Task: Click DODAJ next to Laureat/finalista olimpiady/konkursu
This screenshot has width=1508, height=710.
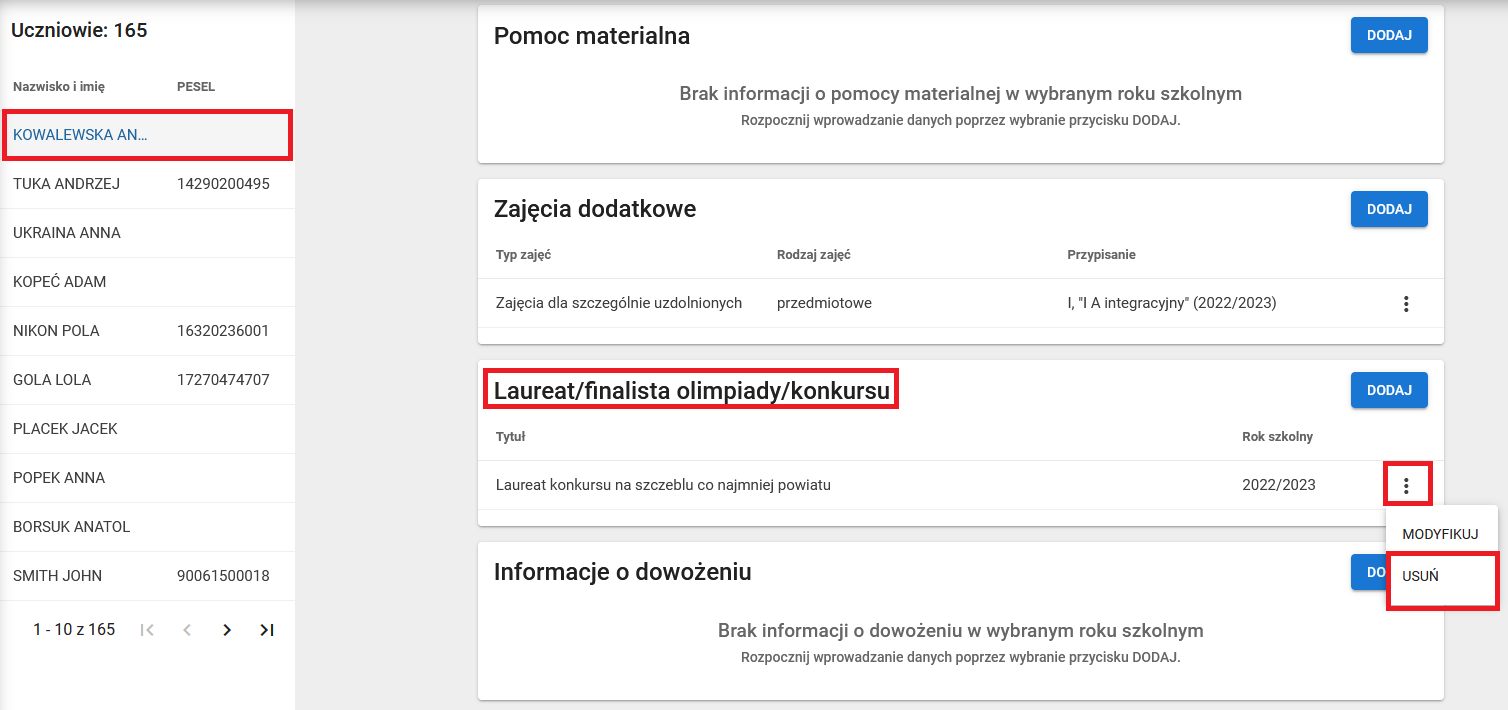Action: pyautogui.click(x=1389, y=390)
